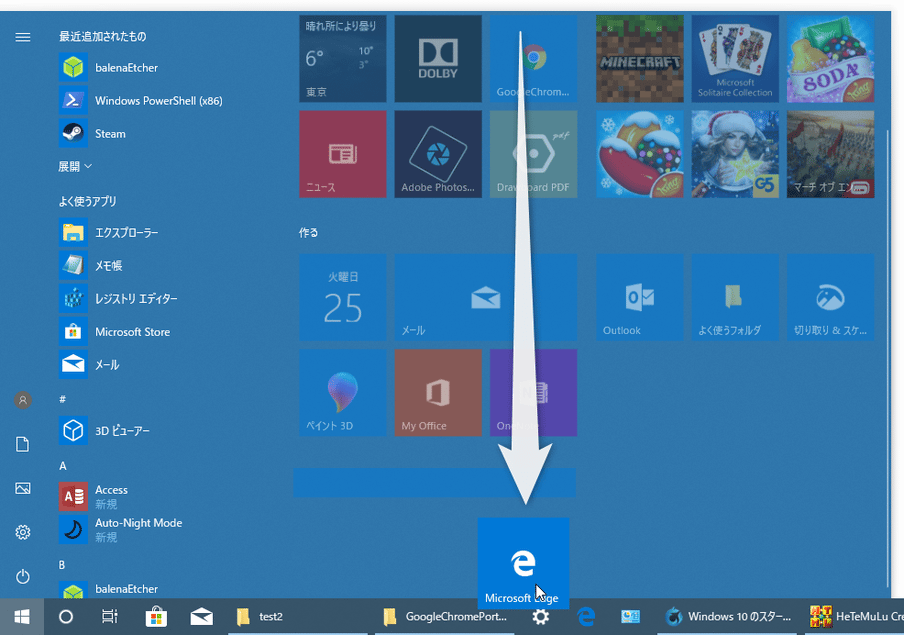This screenshot has width=904, height=635.
Task: Open Edge icon on the taskbar
Action: [586, 617]
